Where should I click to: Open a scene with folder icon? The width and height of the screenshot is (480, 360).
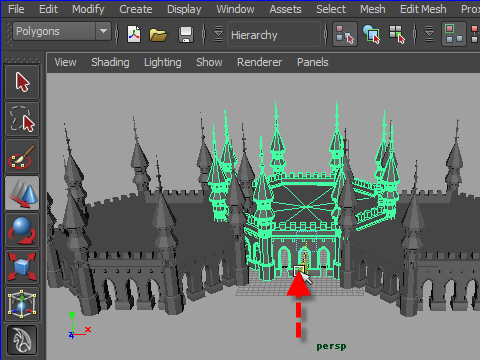[x=158, y=34]
